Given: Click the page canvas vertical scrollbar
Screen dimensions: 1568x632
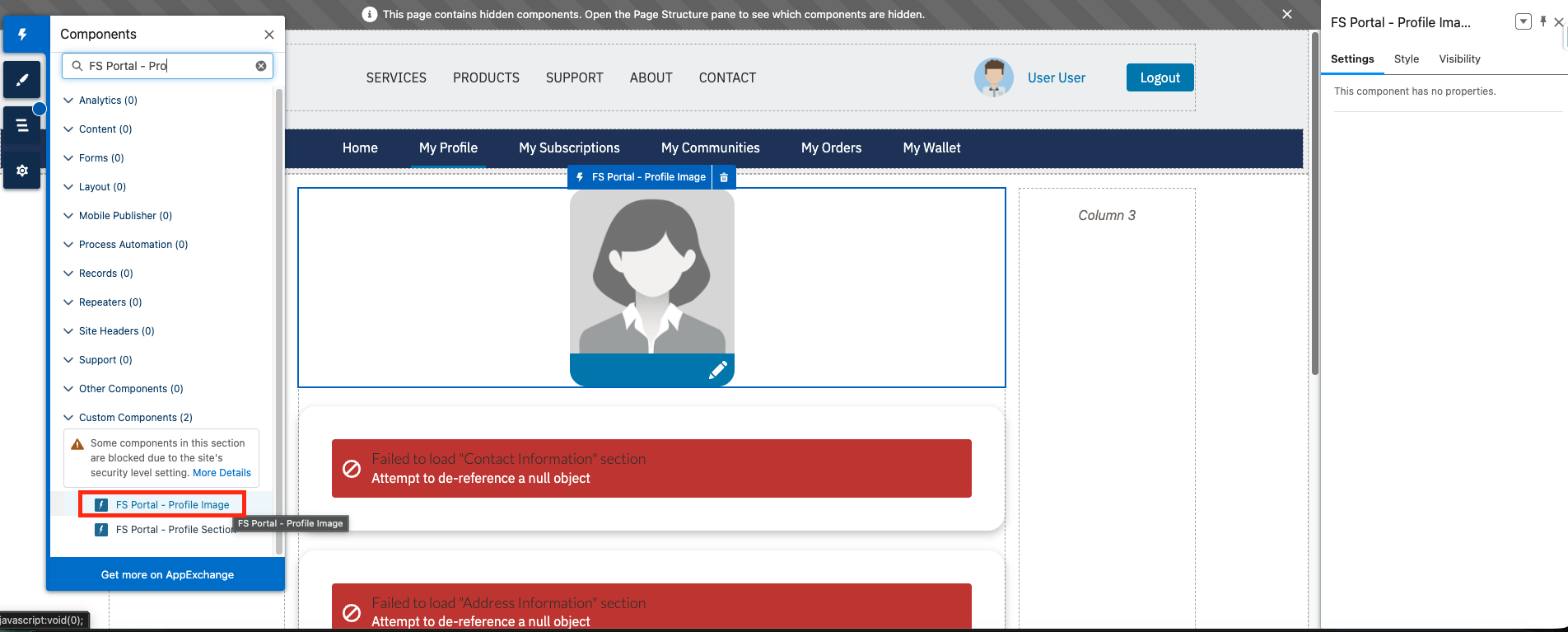Looking at the screenshot, I should [1314, 203].
